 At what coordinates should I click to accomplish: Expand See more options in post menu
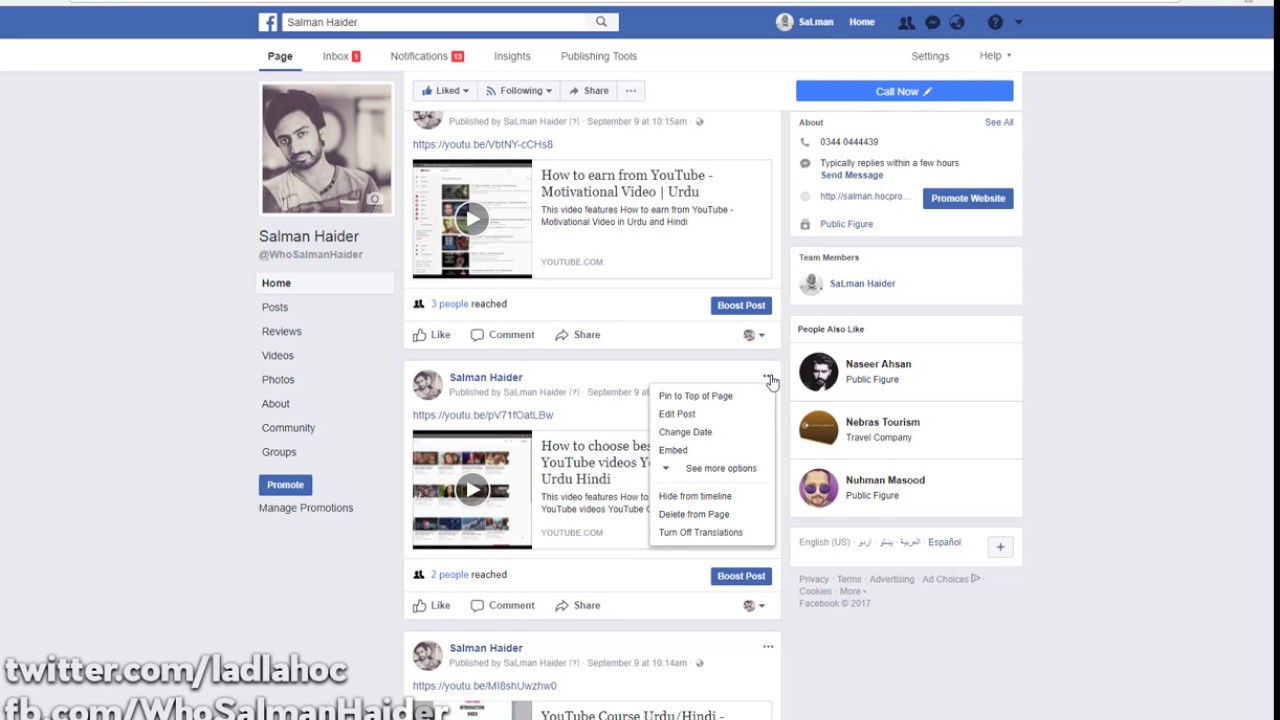tap(710, 468)
